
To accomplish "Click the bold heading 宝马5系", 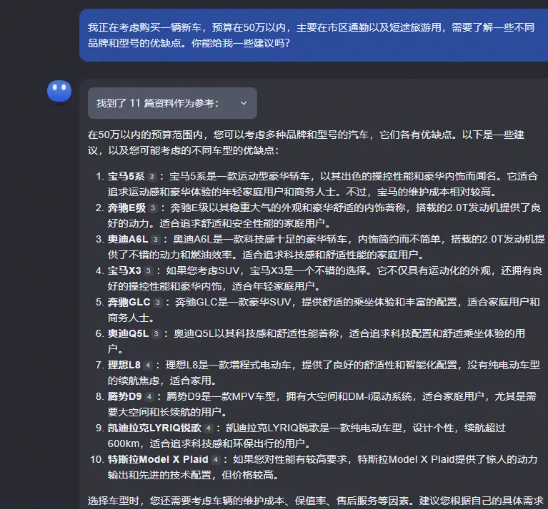I will coord(126,176).
